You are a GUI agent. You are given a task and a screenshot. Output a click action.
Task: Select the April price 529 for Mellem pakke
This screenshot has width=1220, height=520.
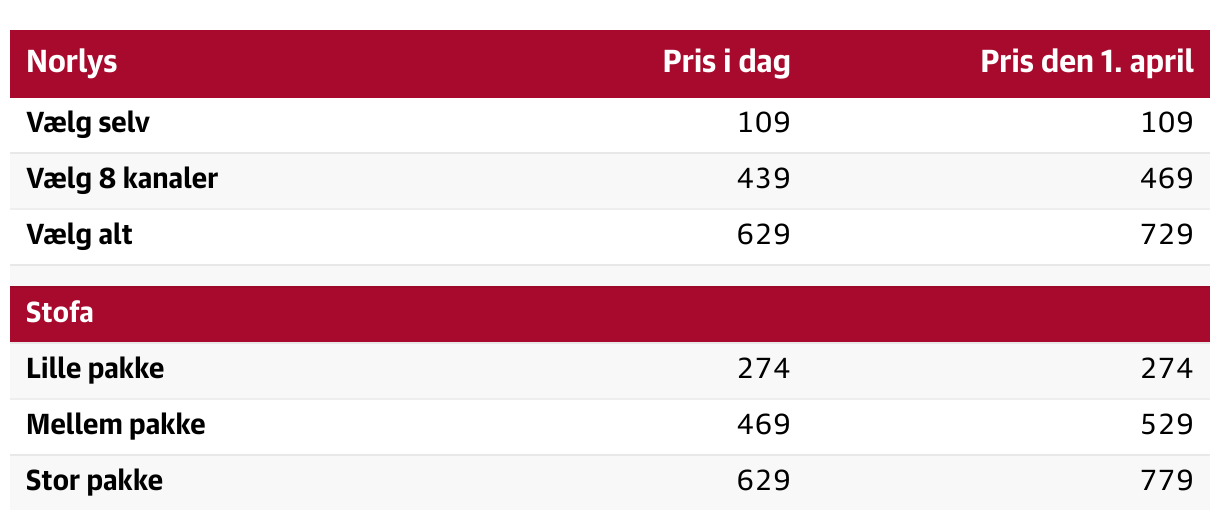[x=1167, y=425]
